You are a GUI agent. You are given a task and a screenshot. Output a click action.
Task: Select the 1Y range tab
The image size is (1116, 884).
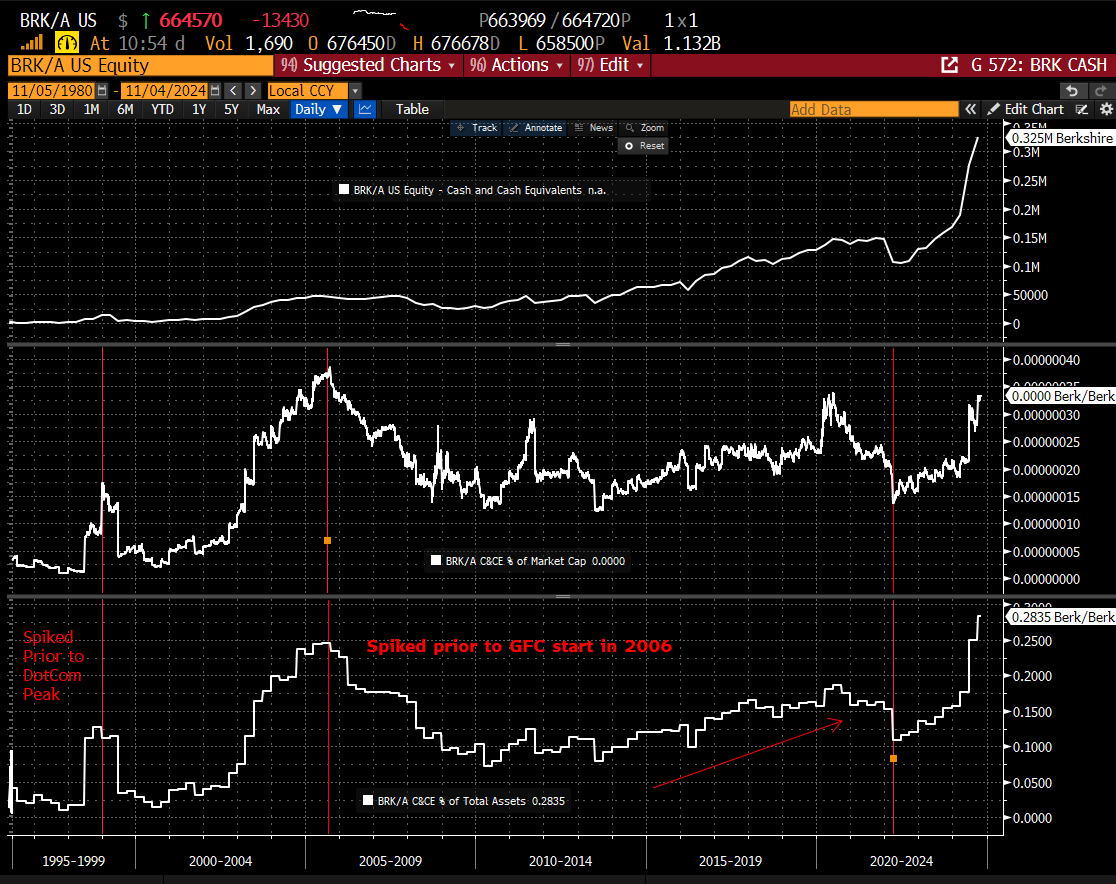click(199, 110)
